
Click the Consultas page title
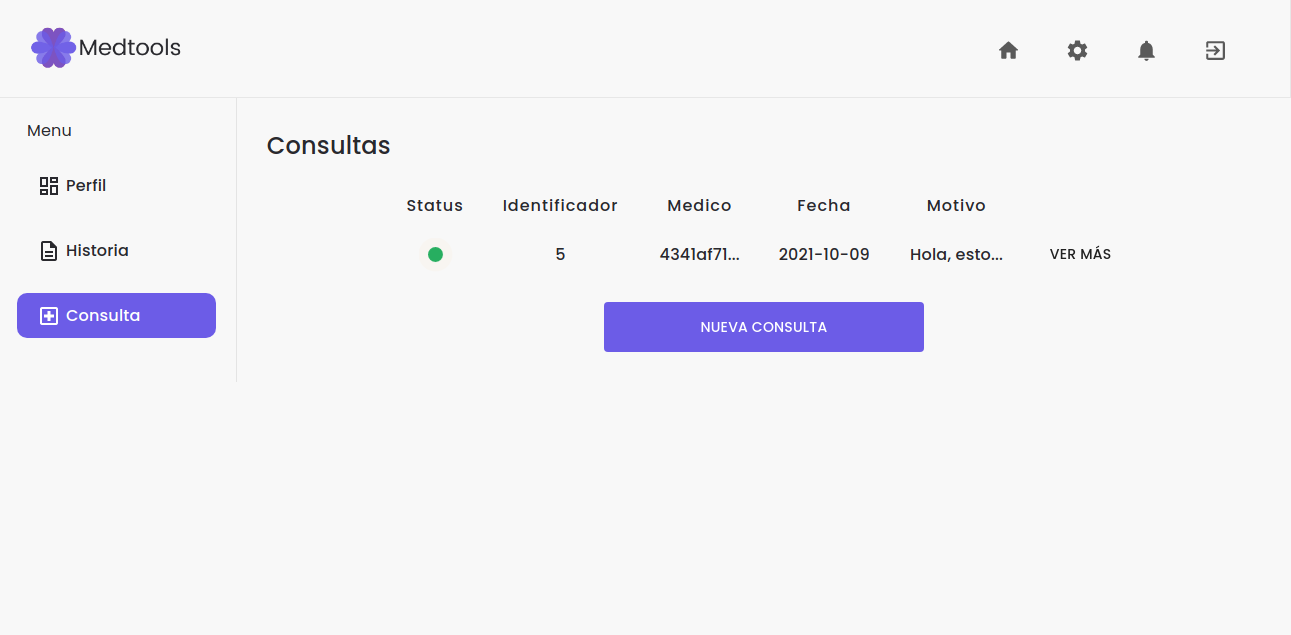pos(328,145)
